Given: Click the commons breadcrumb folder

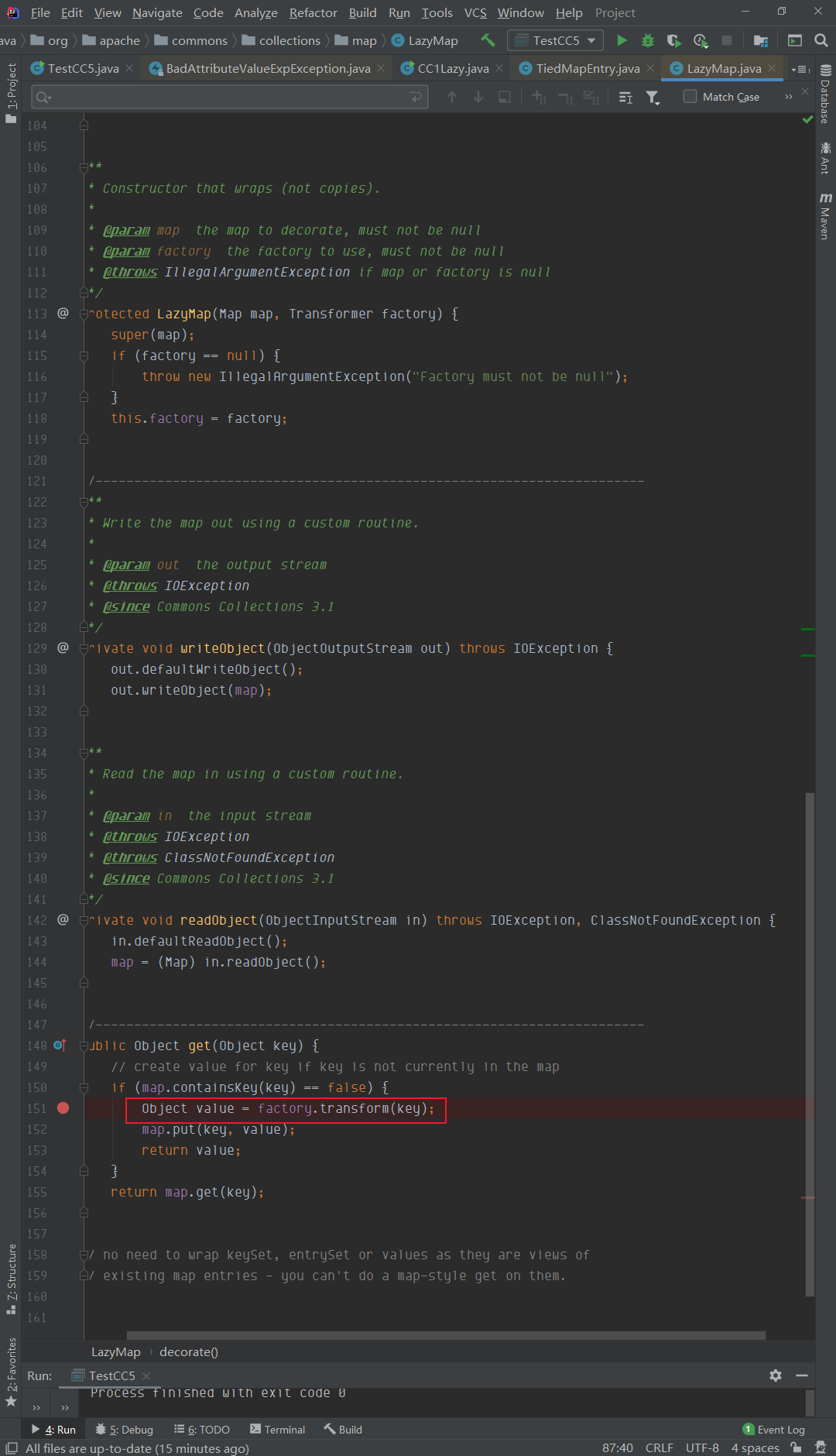Looking at the screenshot, I should coord(191,40).
